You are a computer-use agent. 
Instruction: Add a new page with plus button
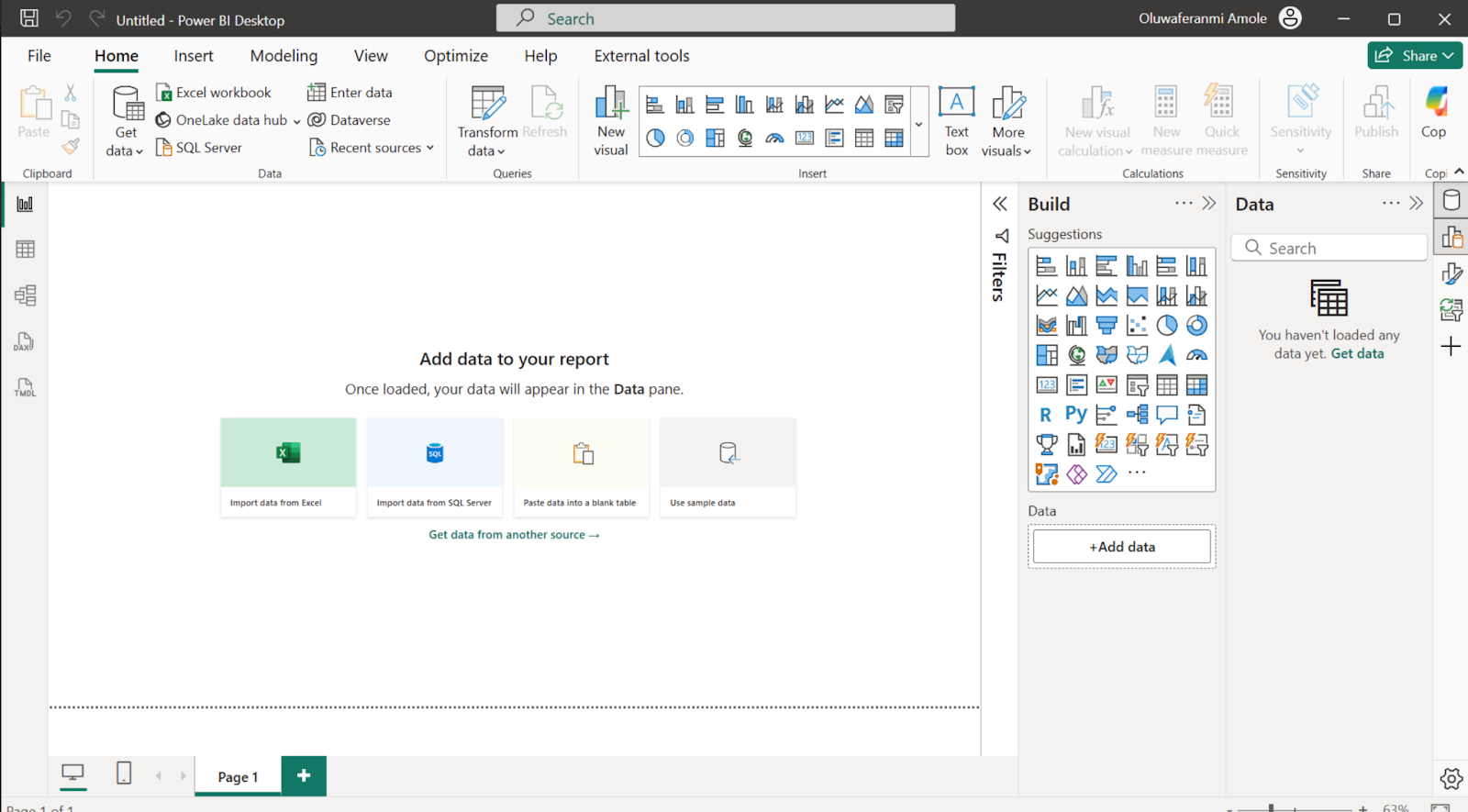[x=304, y=776]
